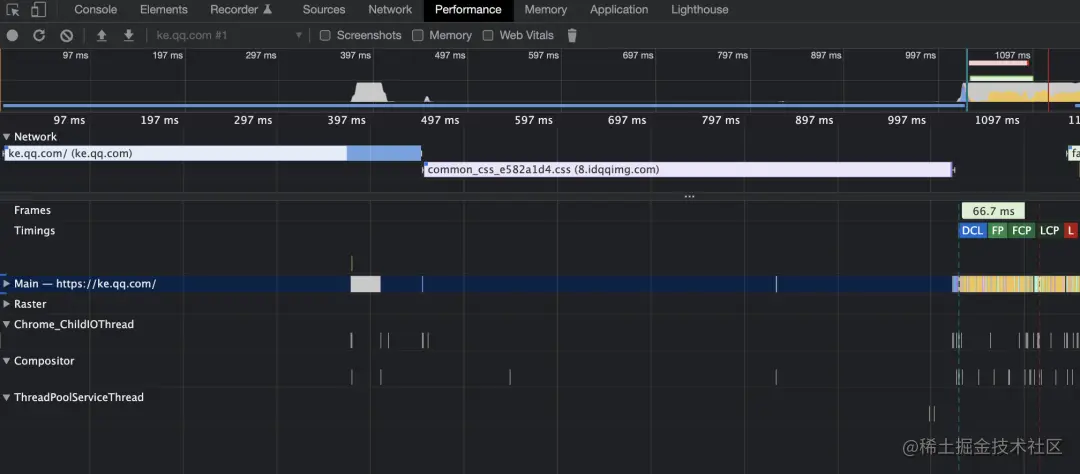Image resolution: width=1080 pixels, height=474 pixels.
Task: Select the common_css_e582a1d4.css request bar
Action: point(687,169)
